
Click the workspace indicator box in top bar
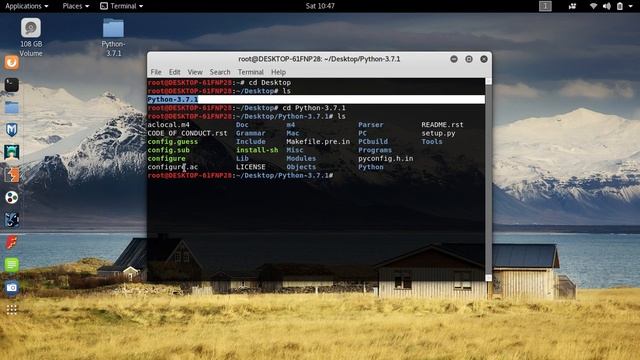[545, 6]
